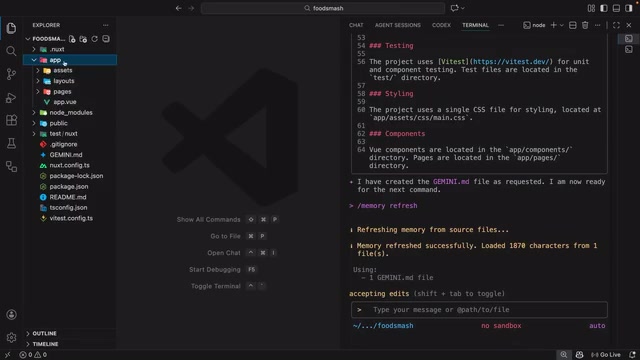640x360 pixels.
Task: Kill the terminal with trash icon
Action: (585, 25)
